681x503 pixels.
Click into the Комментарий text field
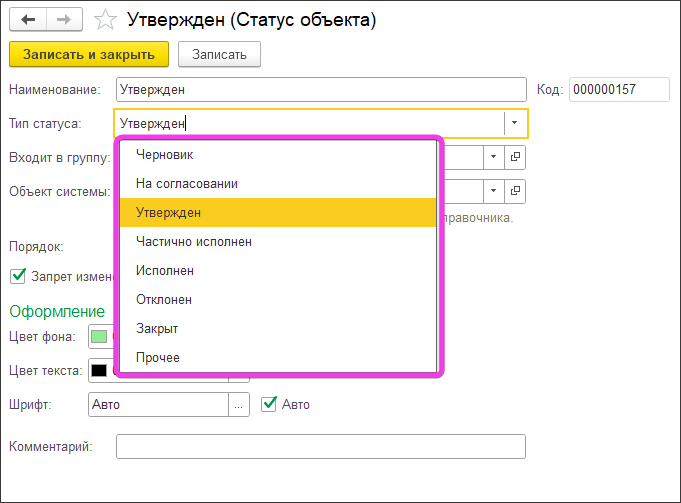click(320, 446)
